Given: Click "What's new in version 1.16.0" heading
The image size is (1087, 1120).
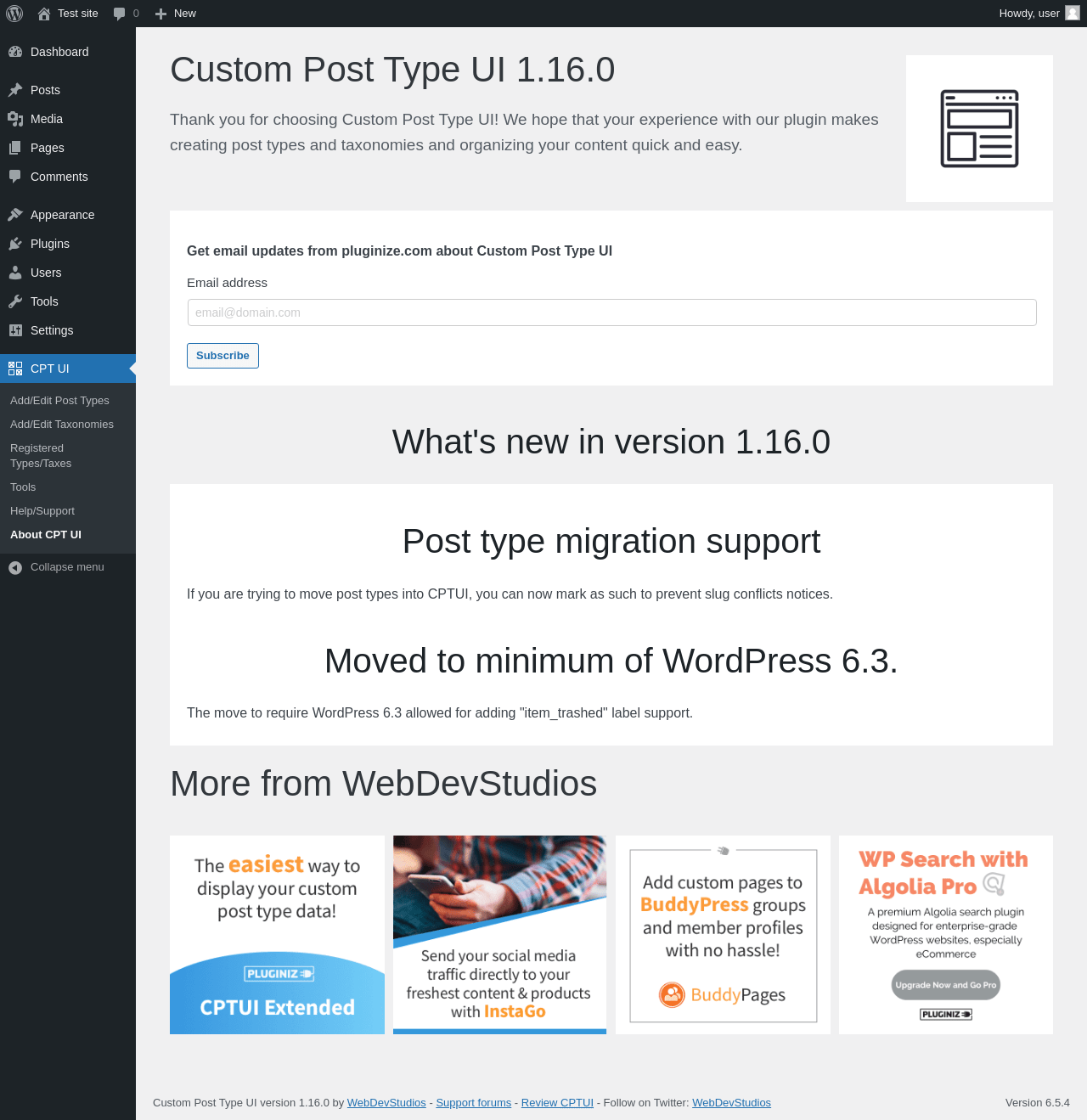Looking at the screenshot, I should tap(611, 442).
